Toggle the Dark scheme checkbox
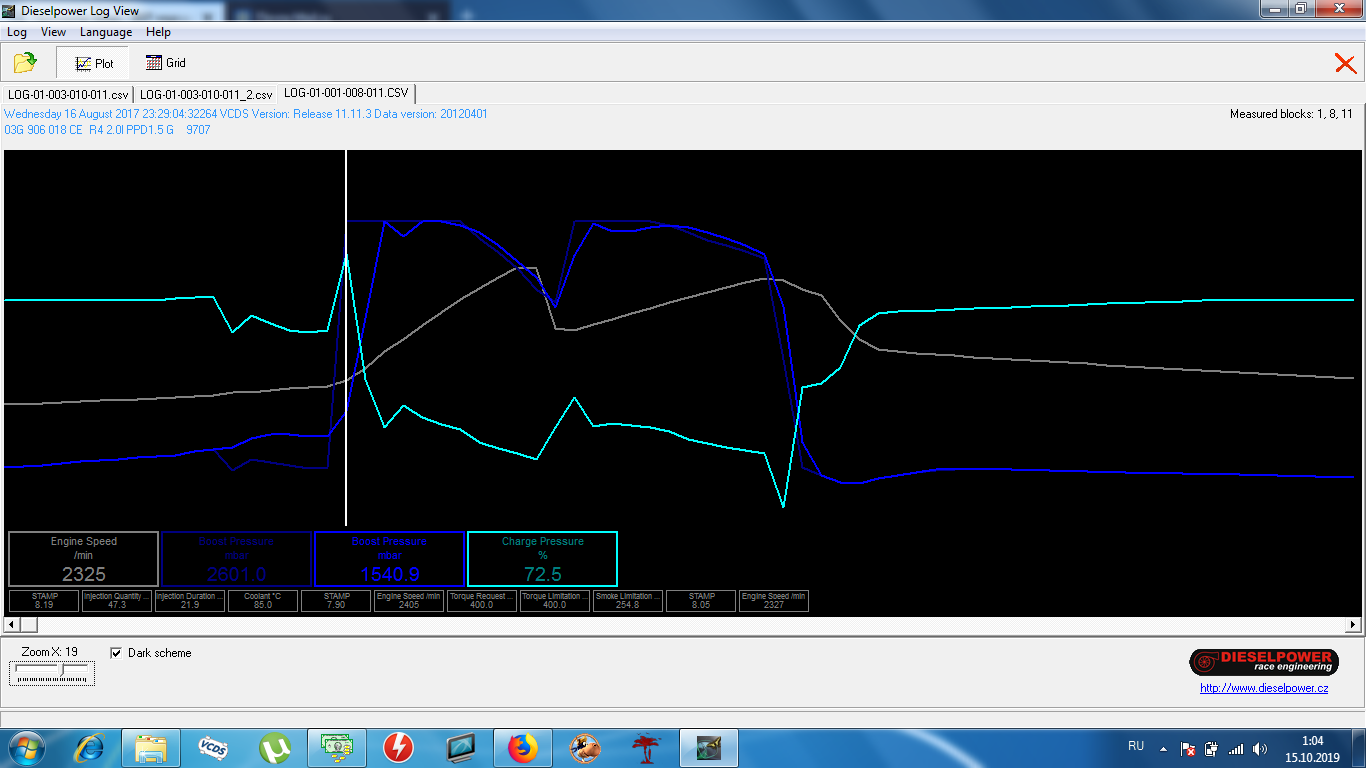This screenshot has width=1366, height=768. coord(116,653)
